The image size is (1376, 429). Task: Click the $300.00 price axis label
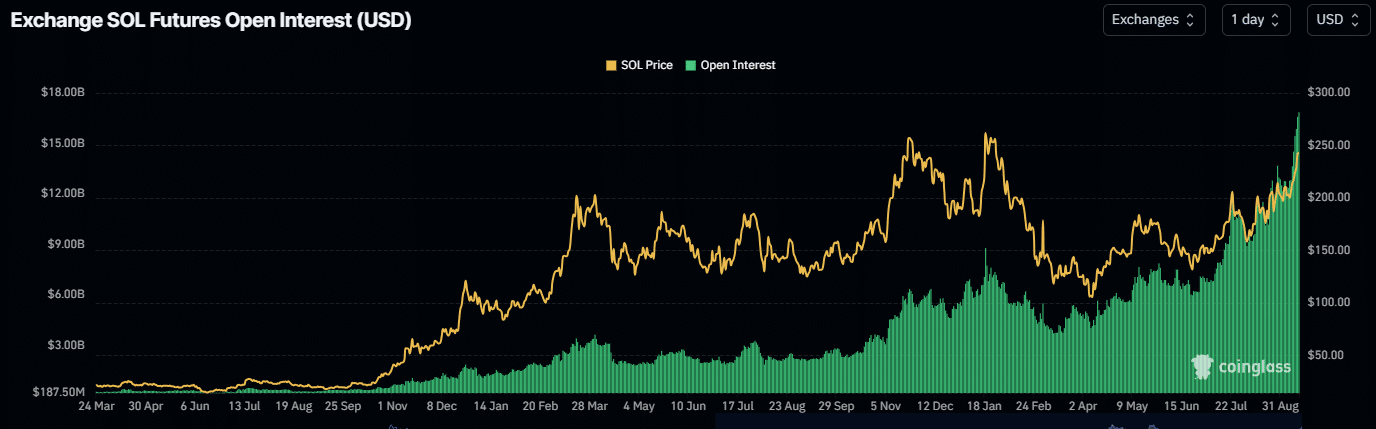pyautogui.click(x=1330, y=93)
